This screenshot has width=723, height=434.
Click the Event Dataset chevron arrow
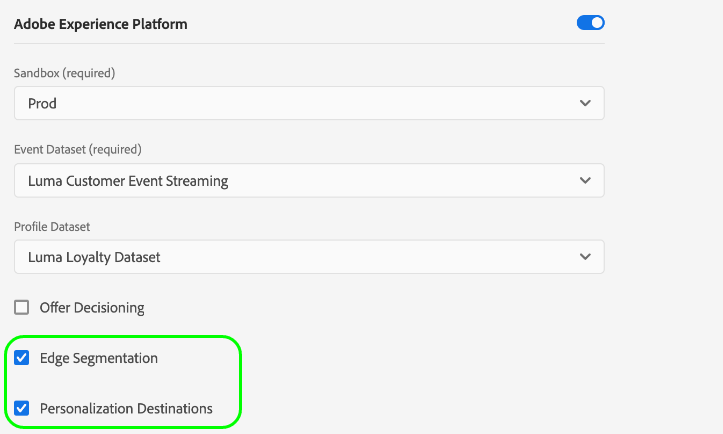585,181
